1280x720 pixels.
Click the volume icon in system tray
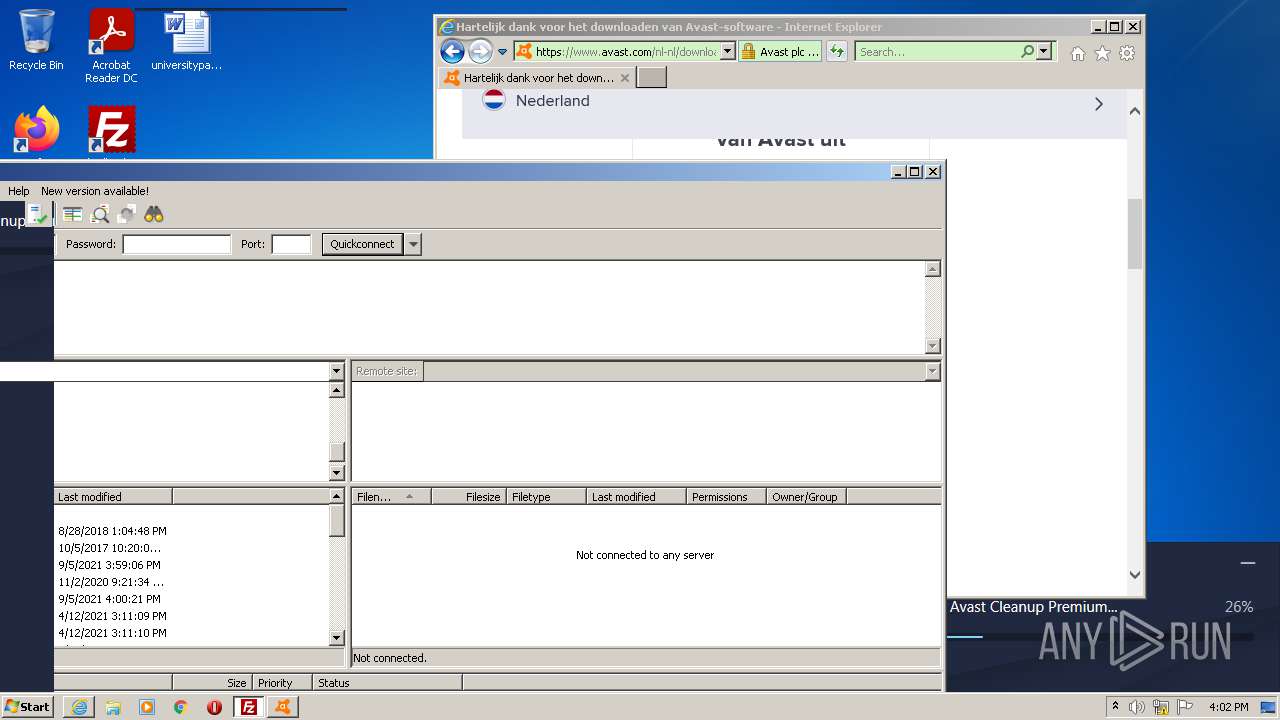click(1137, 707)
